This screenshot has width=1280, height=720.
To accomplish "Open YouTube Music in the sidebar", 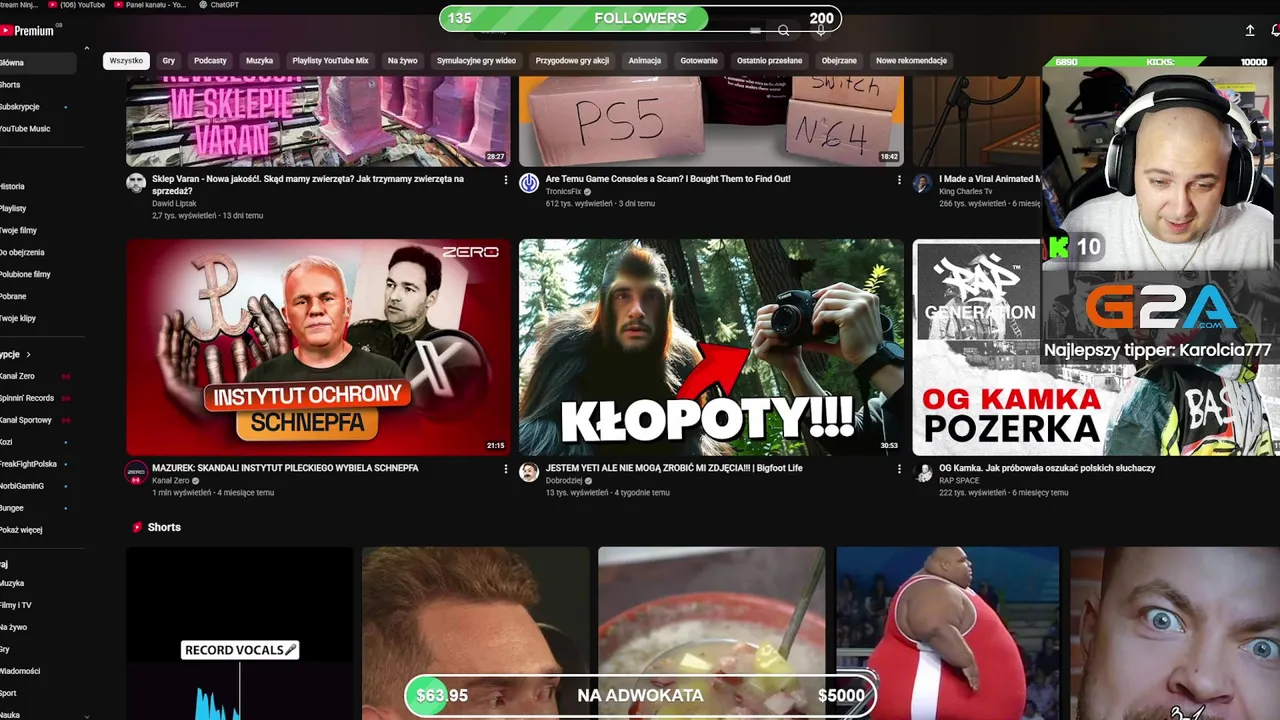I will coord(25,129).
